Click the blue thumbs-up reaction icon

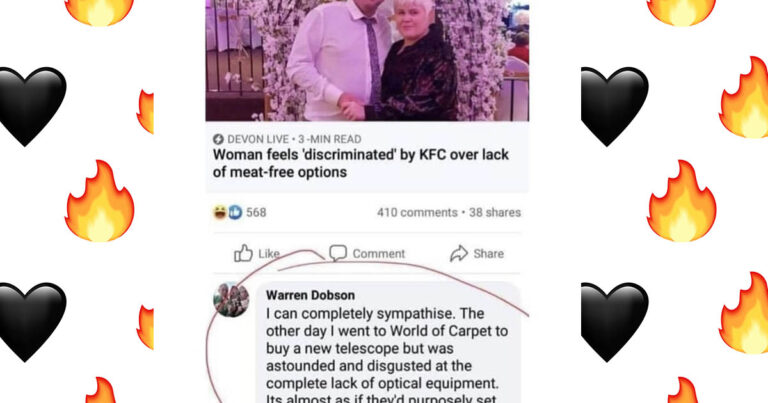[235, 212]
